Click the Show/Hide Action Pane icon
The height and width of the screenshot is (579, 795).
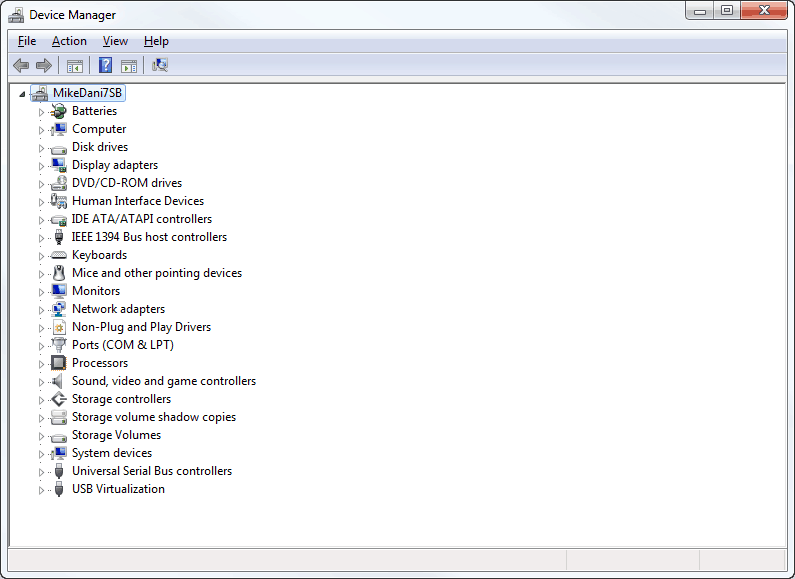[x=129, y=66]
